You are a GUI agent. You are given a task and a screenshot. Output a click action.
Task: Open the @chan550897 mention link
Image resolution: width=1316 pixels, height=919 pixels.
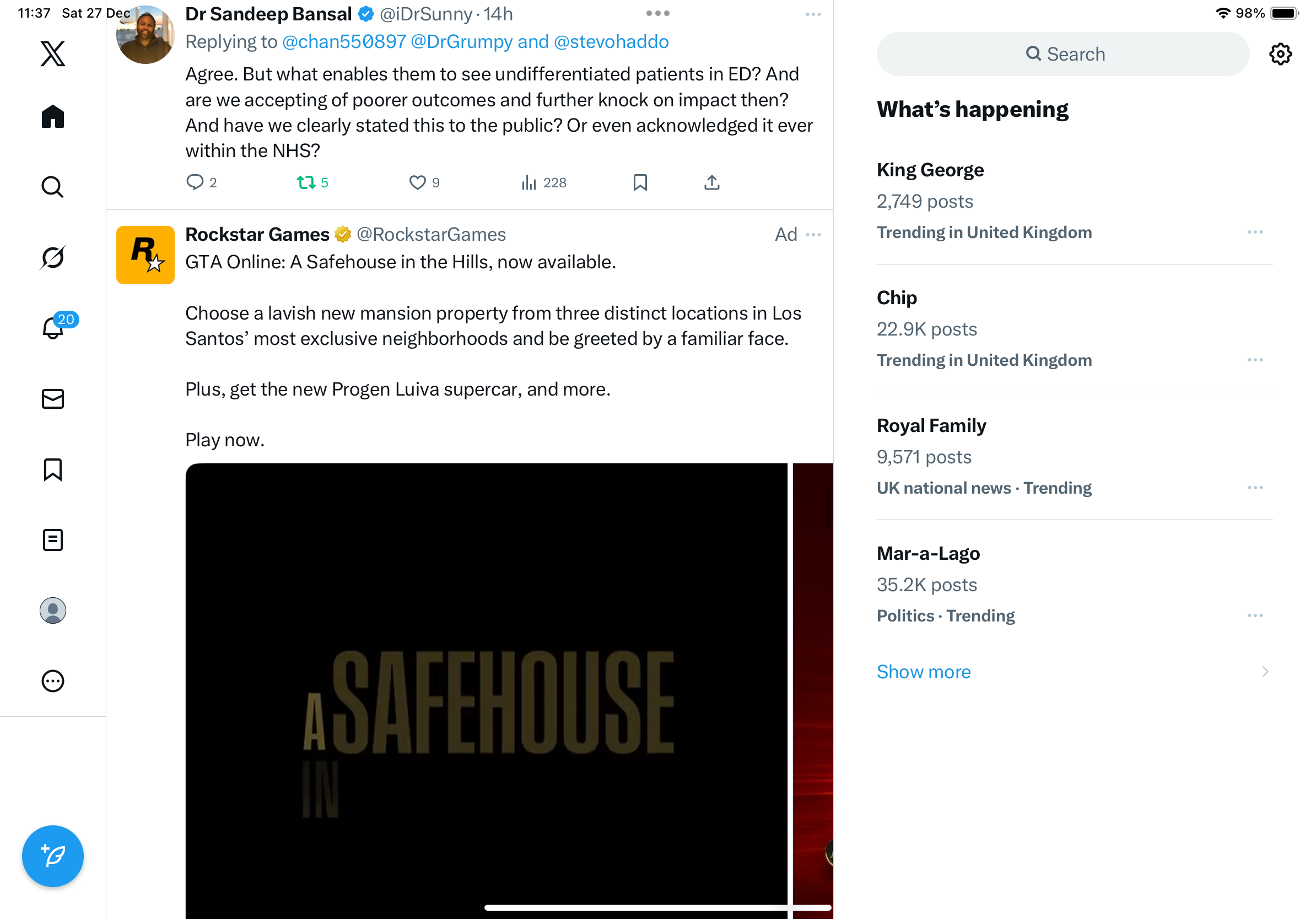(x=344, y=42)
